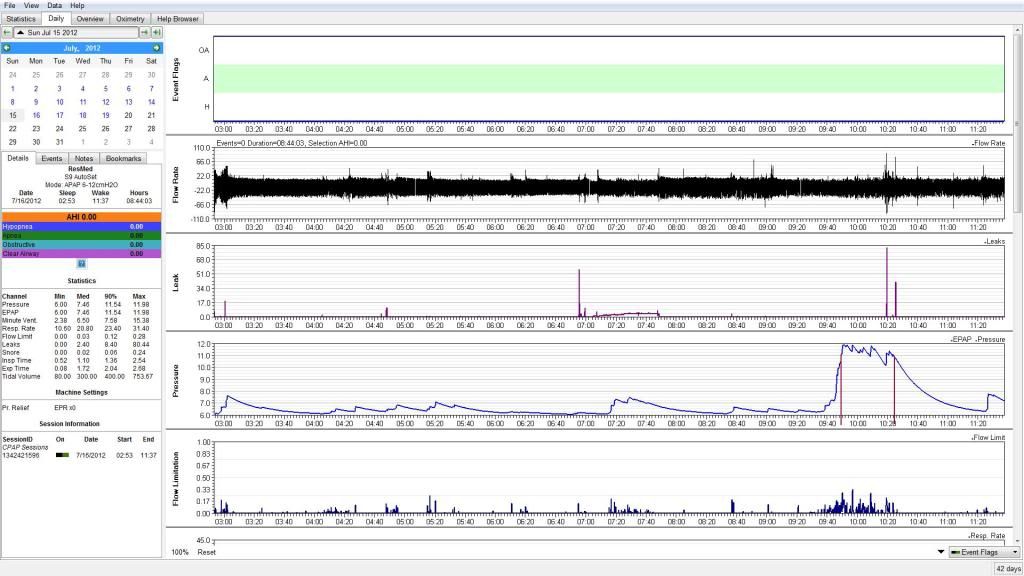Click the orange AHI 0.00 bar
1024x576 pixels.
point(81,216)
